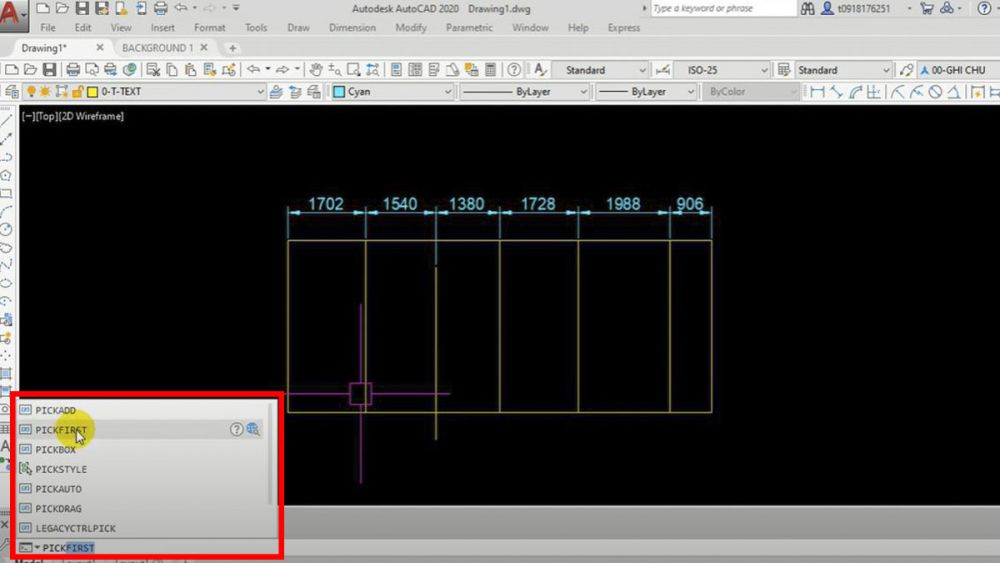Select the Linear dimension tool
The width and height of the screenshot is (1000, 563).
tap(817, 92)
